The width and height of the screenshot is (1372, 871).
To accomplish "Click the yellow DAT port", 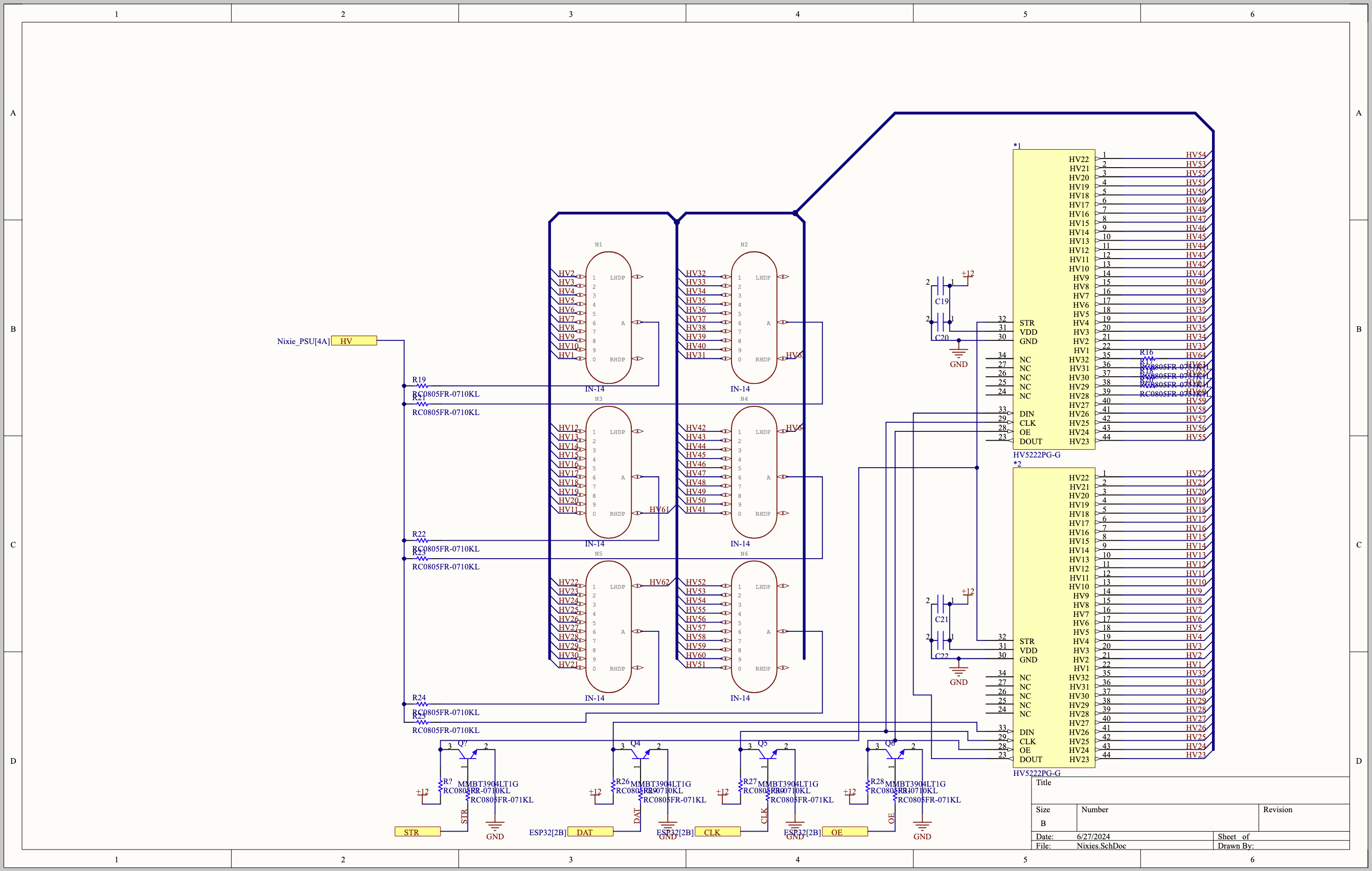I will click(x=590, y=832).
